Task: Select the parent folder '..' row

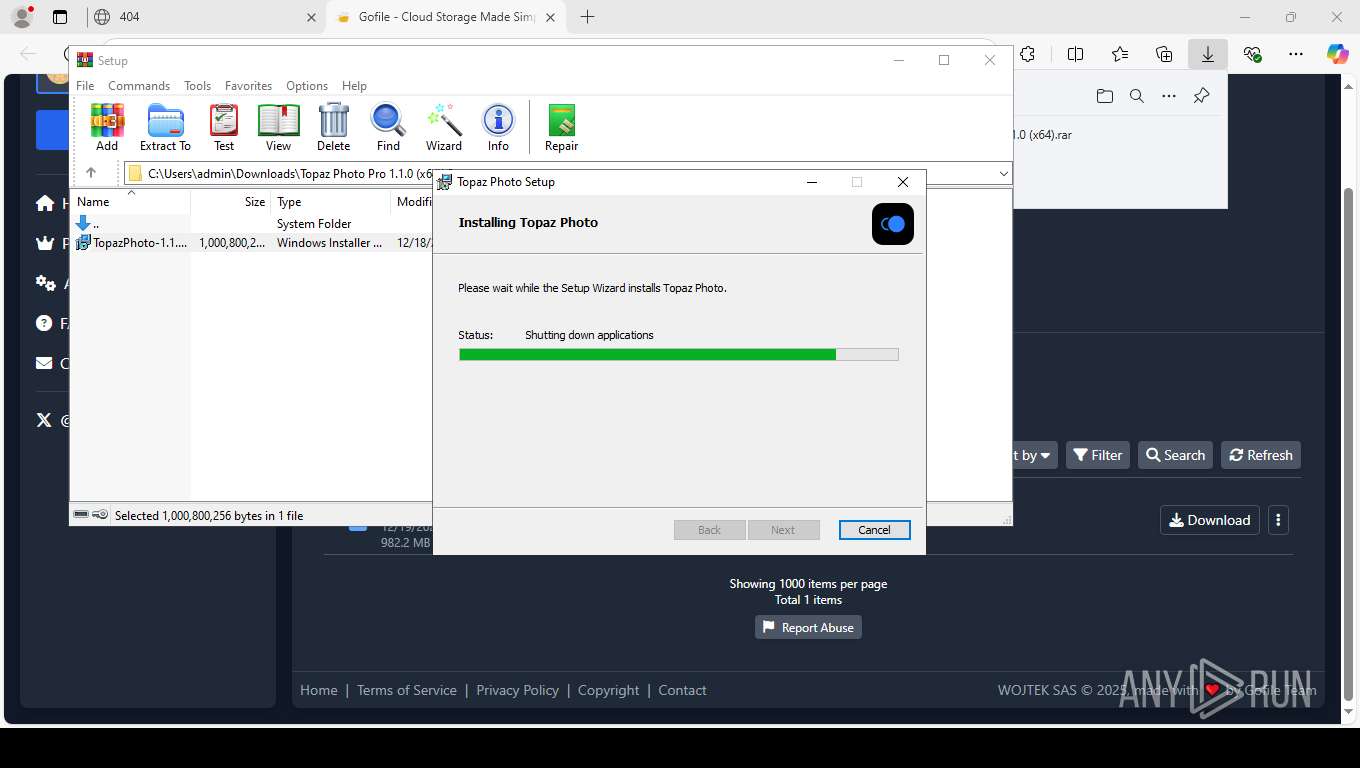Action: coord(250,223)
